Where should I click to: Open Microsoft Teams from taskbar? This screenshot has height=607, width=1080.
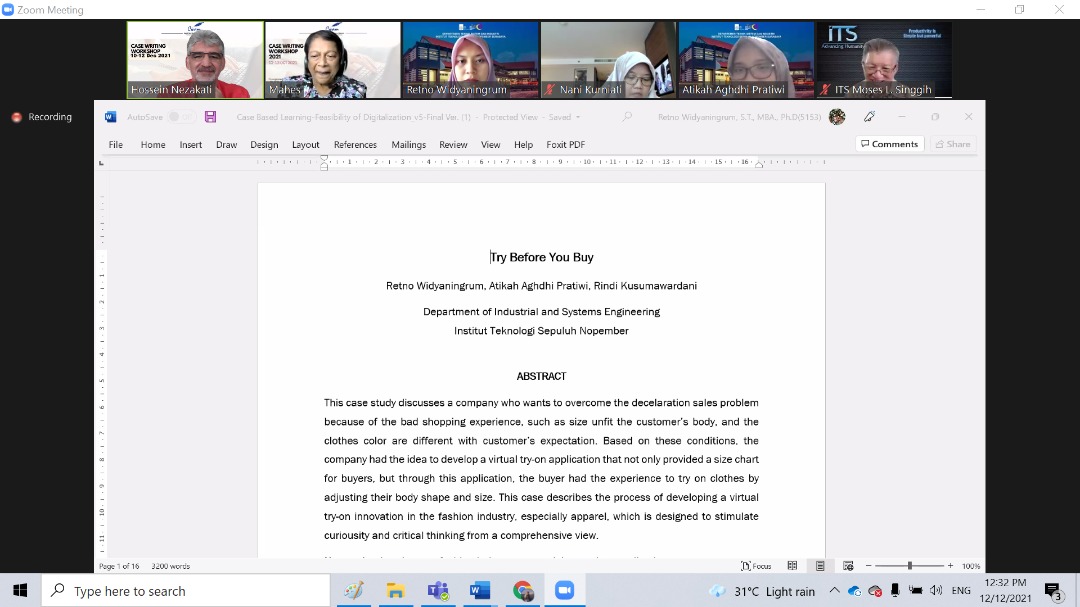pos(438,590)
